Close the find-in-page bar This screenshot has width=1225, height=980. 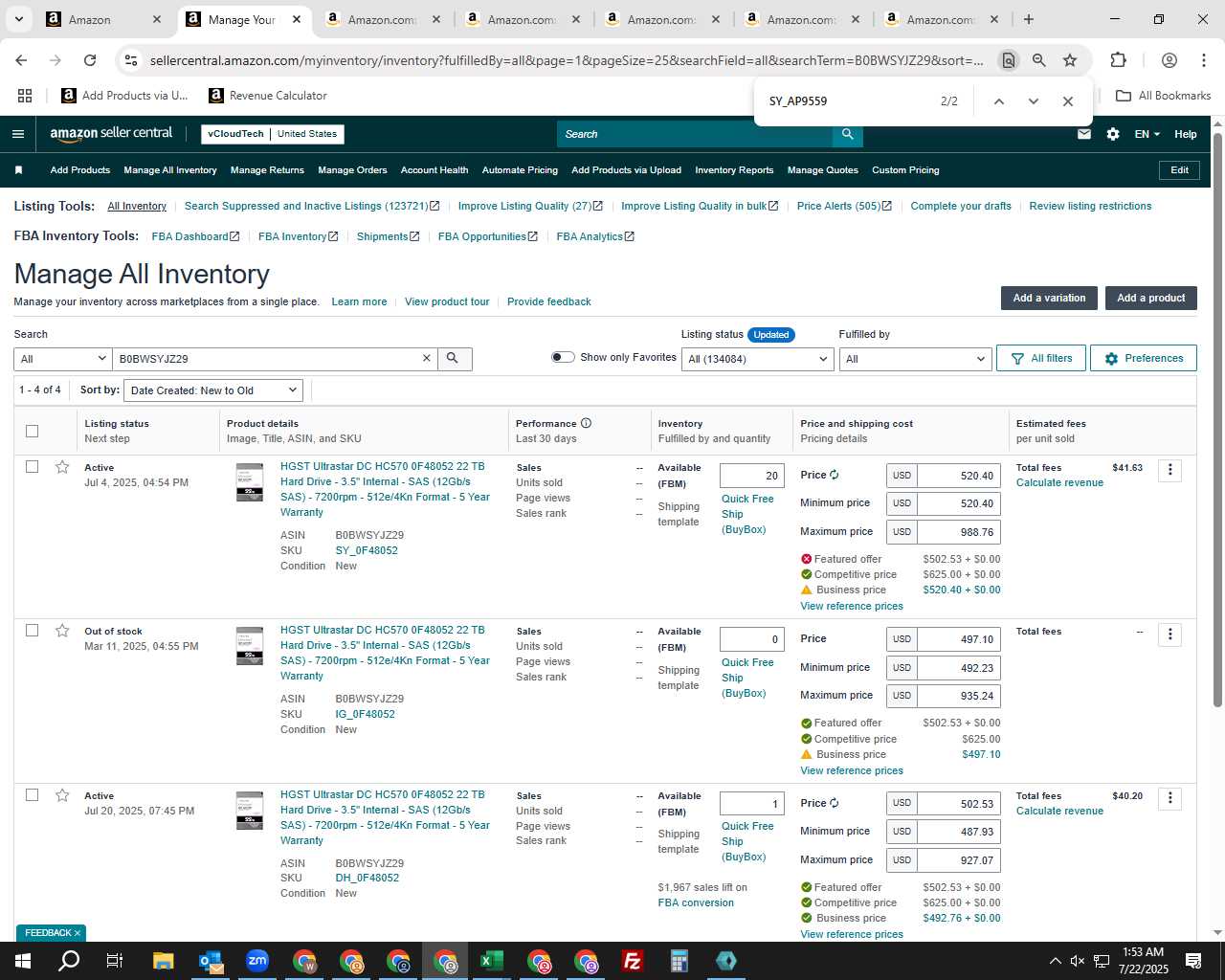1068,101
